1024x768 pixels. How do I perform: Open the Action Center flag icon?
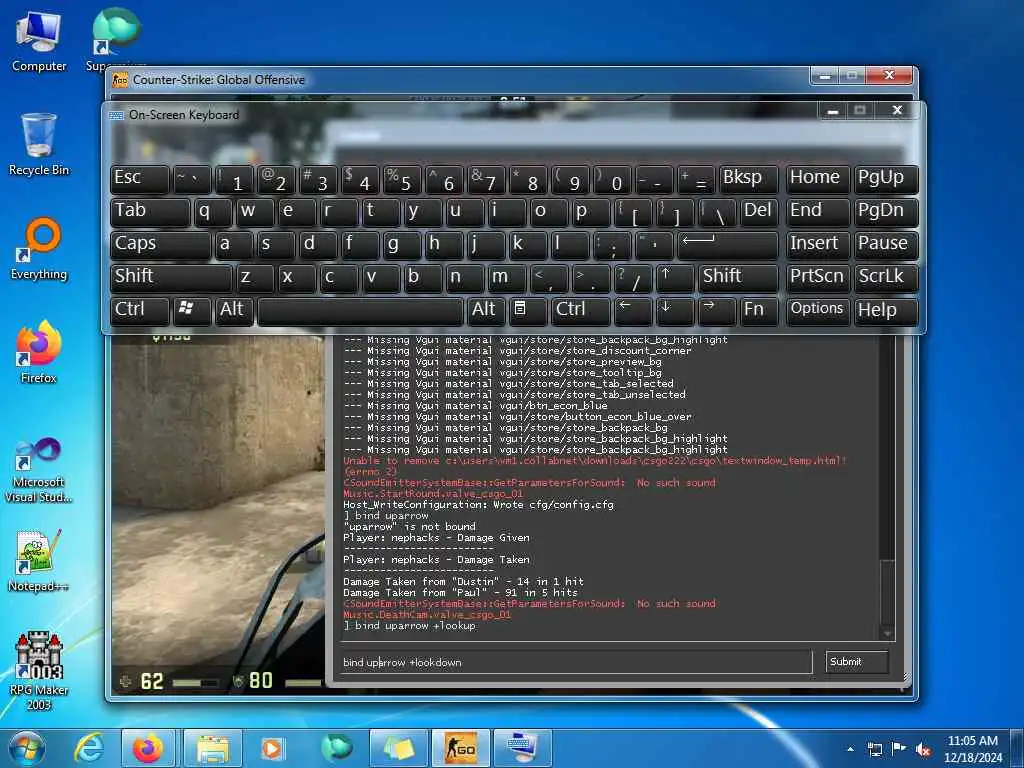pyautogui.click(x=899, y=749)
